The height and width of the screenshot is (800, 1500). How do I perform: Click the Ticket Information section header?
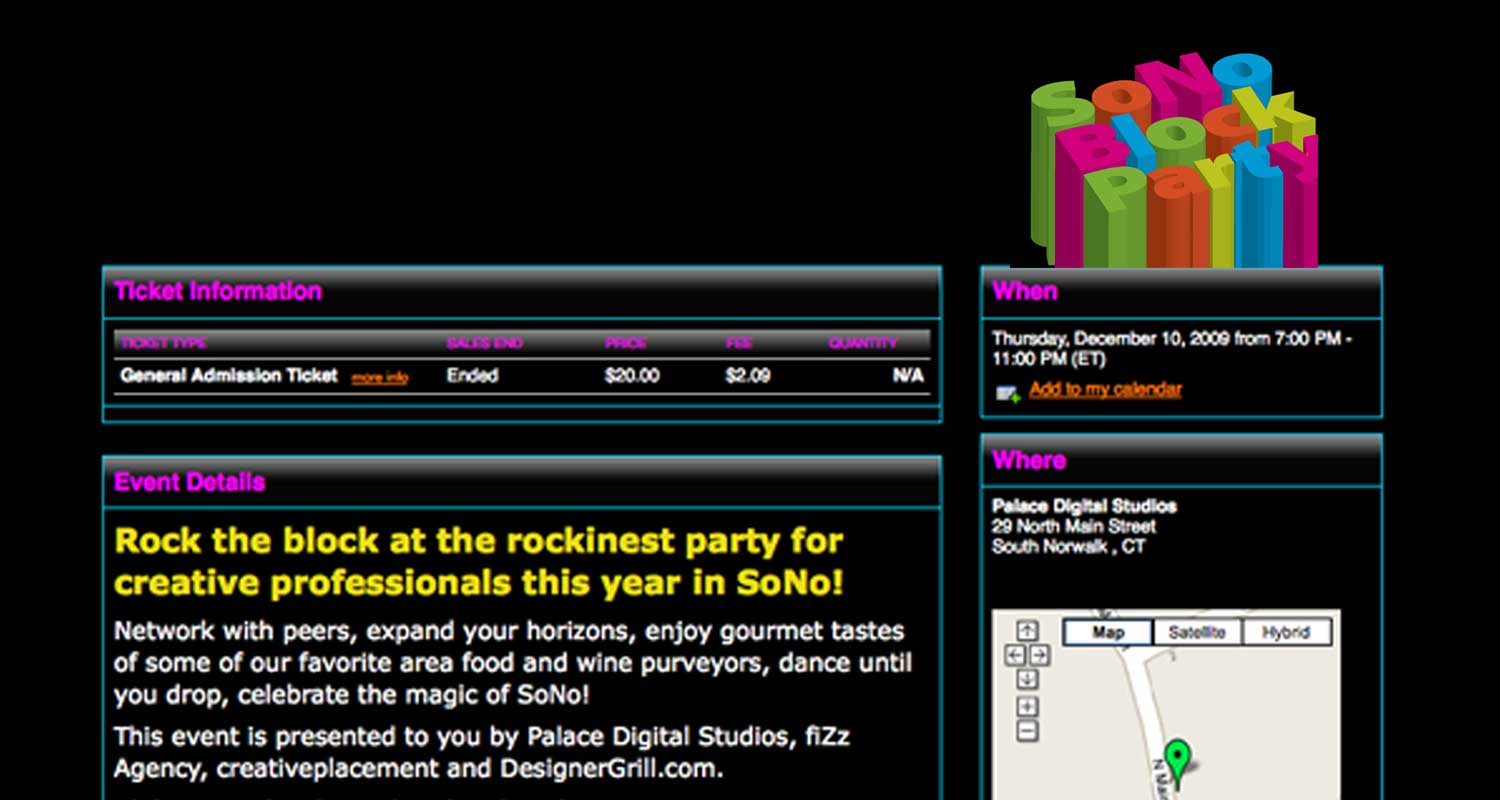pos(216,291)
